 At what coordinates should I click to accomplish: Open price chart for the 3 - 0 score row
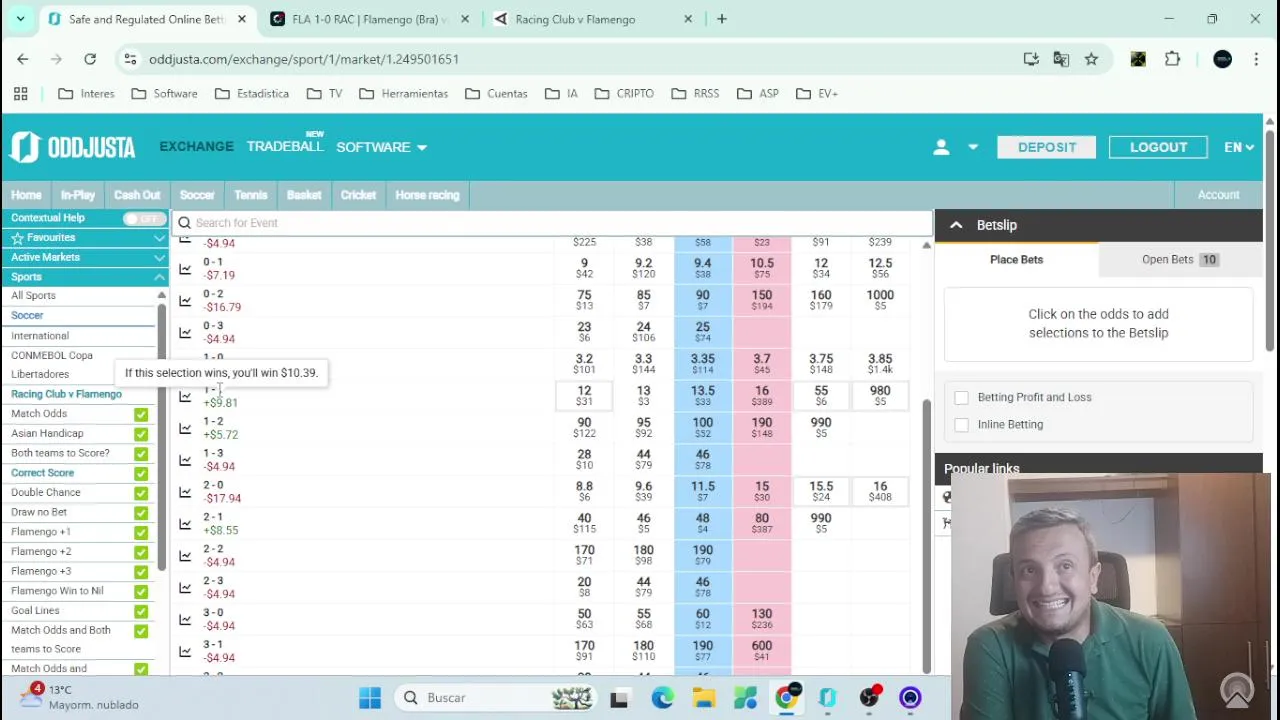(x=185, y=620)
